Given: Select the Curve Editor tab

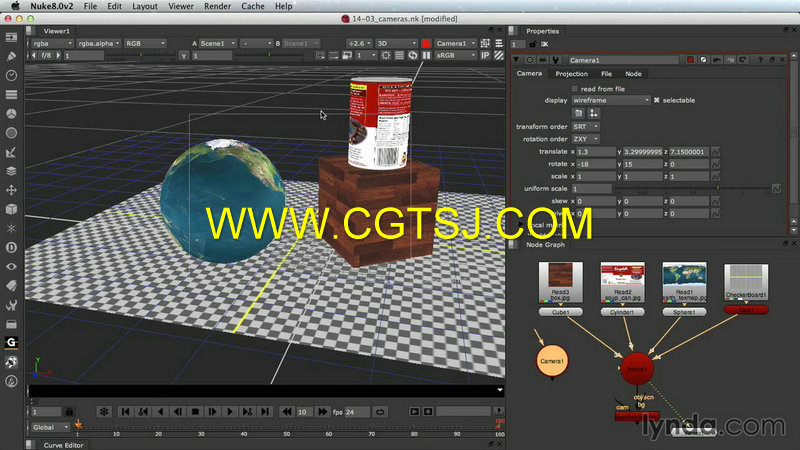Looking at the screenshot, I should 63,445.
